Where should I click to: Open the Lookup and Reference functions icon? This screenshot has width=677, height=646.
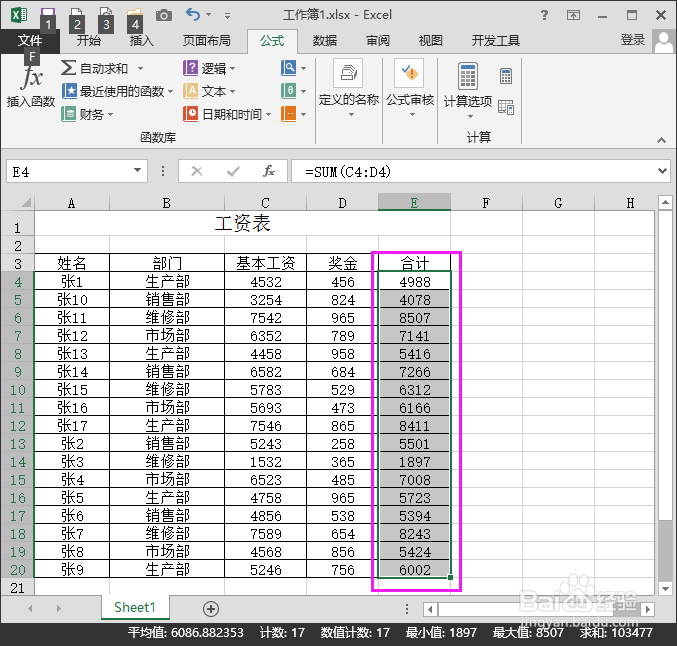pyautogui.click(x=288, y=68)
